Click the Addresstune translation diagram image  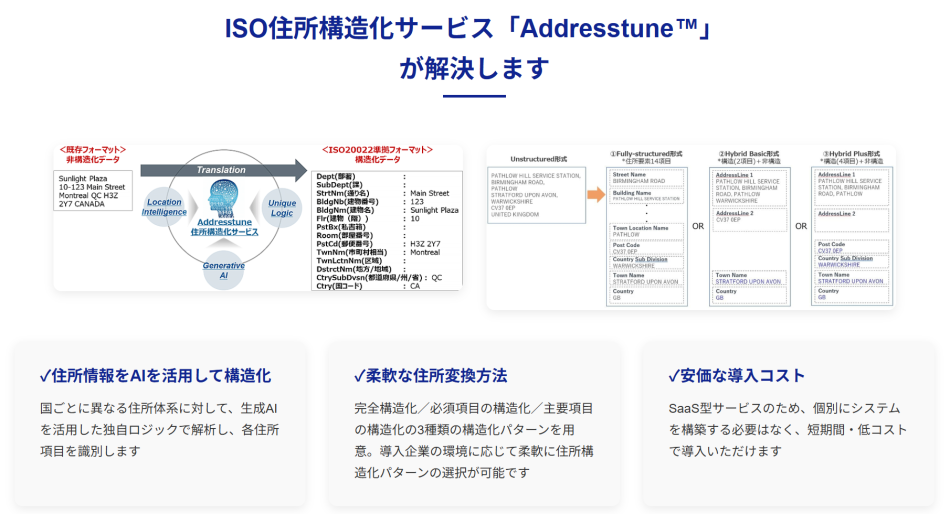[x=258, y=218]
